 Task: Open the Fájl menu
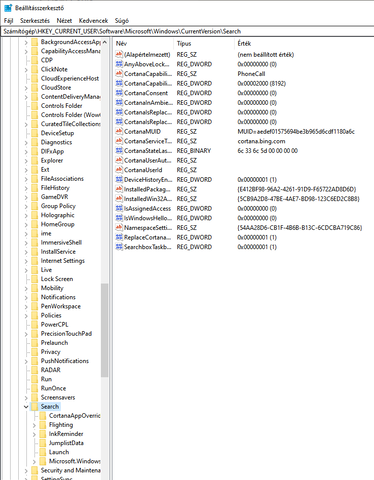click(x=8, y=21)
